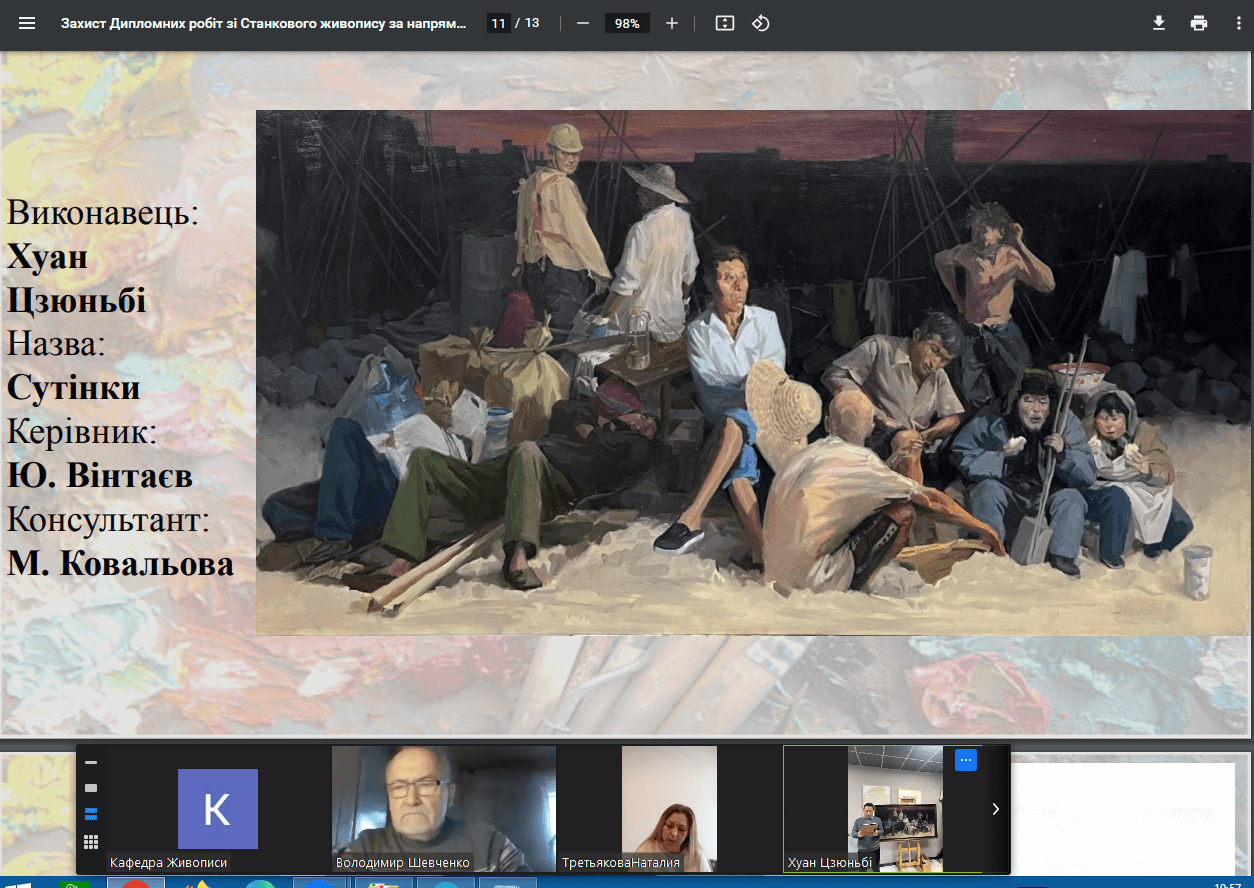The image size is (1254, 888).
Task: Click the text Виконавець:
Action: 103,213
